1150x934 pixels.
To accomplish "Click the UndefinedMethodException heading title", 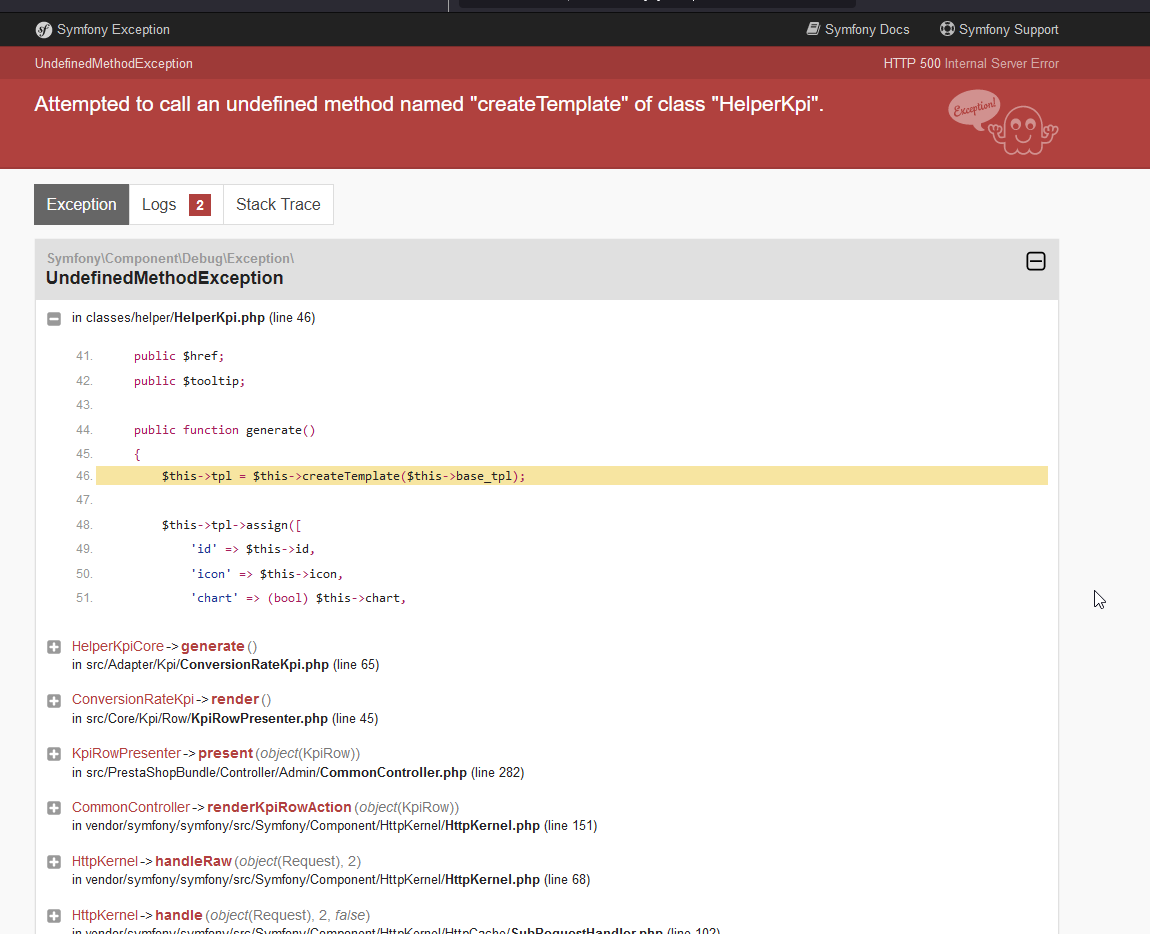I will [164, 278].
